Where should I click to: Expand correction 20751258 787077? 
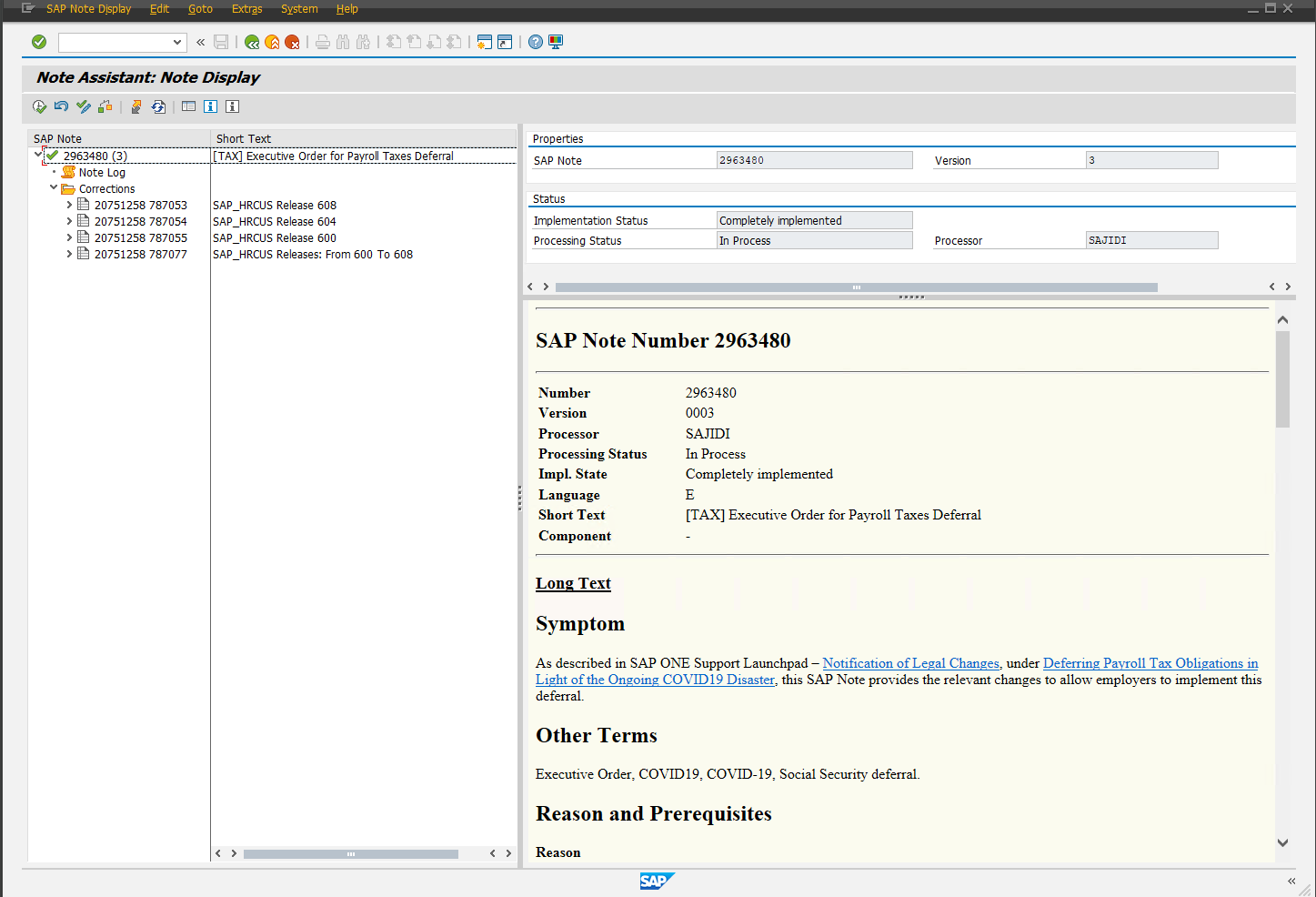pyautogui.click(x=69, y=254)
